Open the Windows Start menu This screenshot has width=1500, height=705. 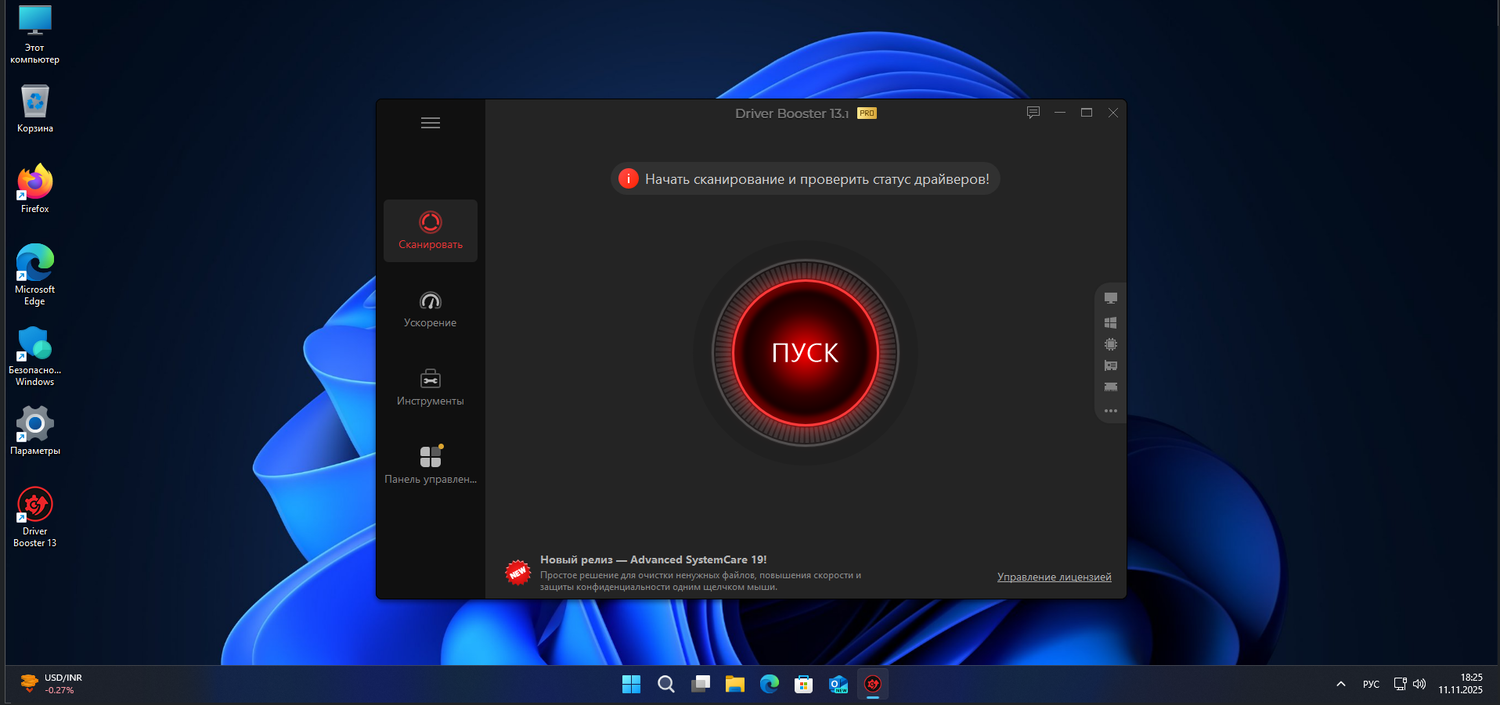coord(631,684)
